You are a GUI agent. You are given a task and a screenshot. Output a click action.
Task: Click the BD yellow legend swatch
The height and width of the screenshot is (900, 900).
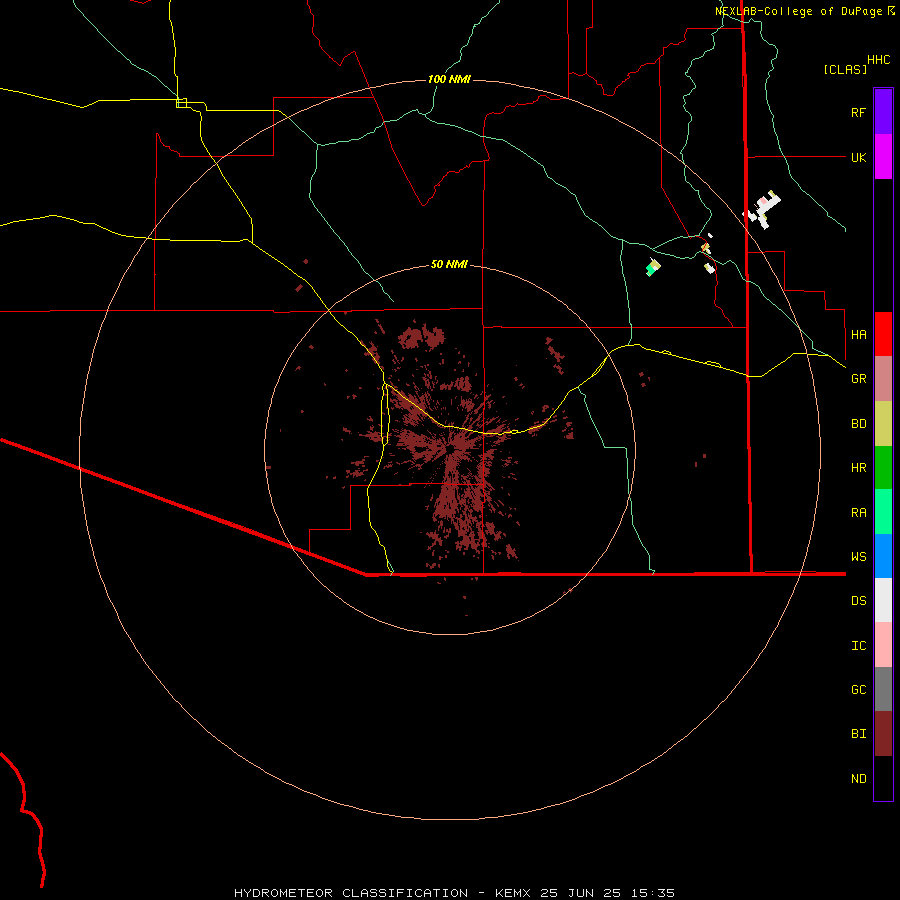[883, 424]
